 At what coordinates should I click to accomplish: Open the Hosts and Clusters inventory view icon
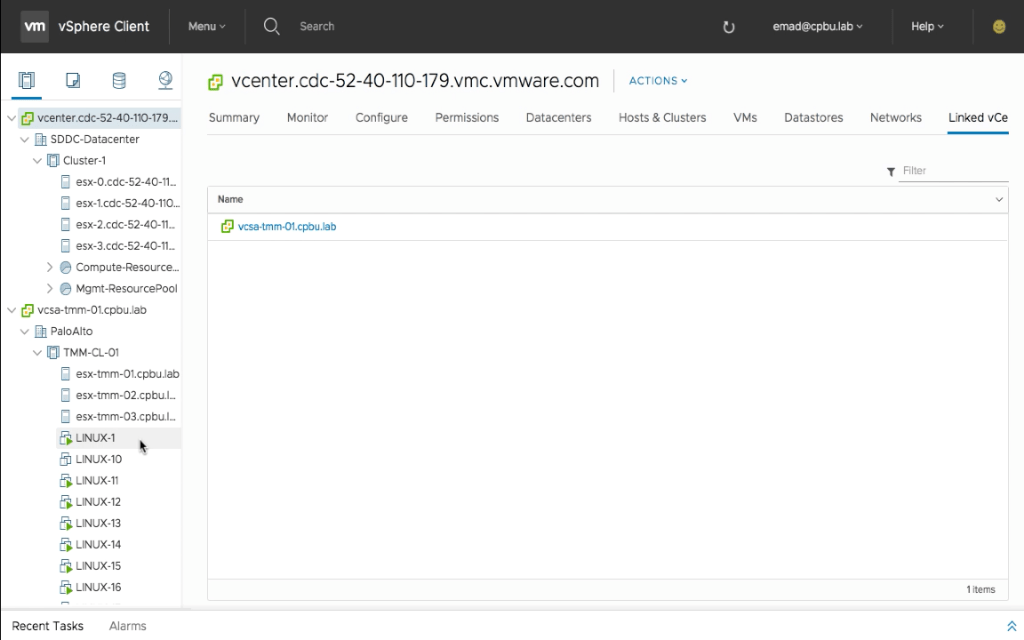pos(26,80)
